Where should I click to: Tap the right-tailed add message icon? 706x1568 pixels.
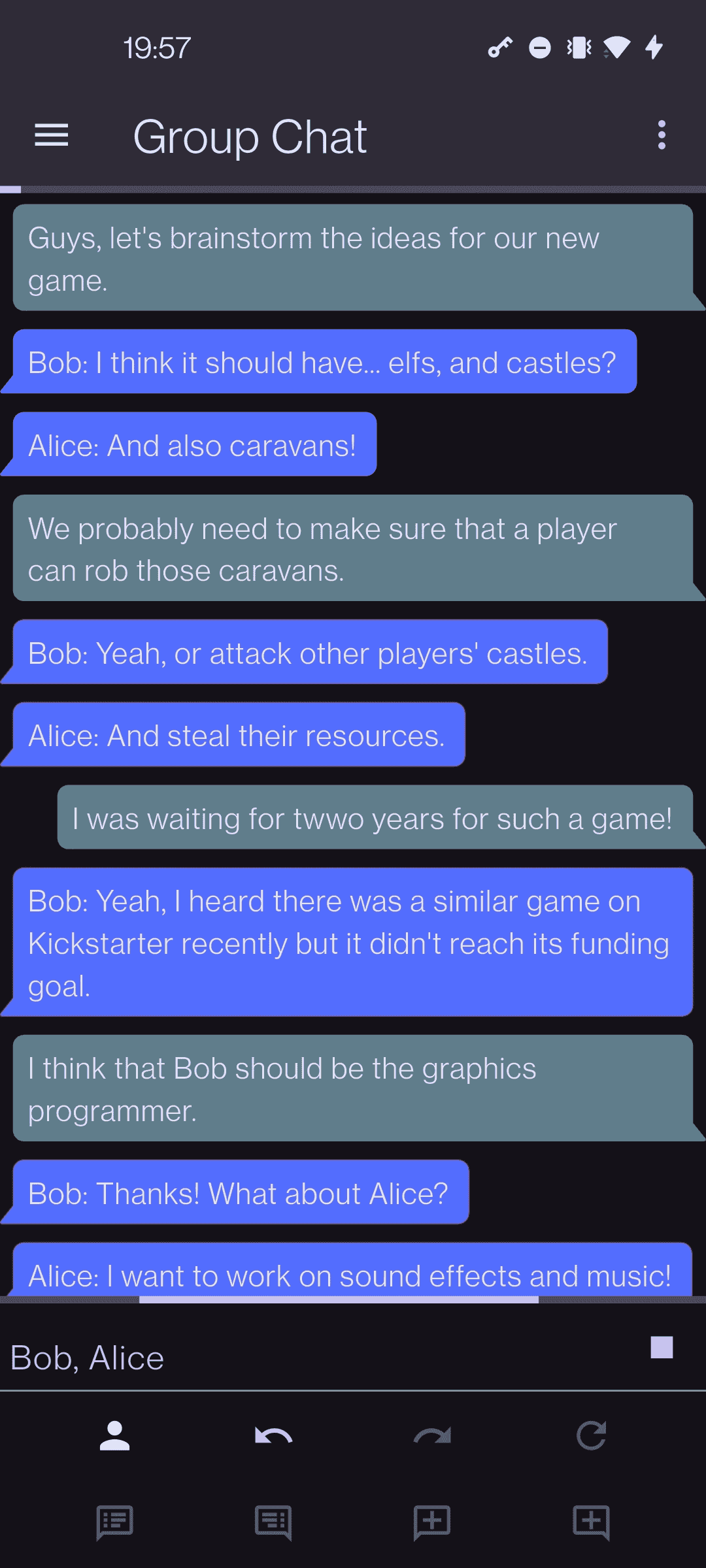pos(591,1523)
